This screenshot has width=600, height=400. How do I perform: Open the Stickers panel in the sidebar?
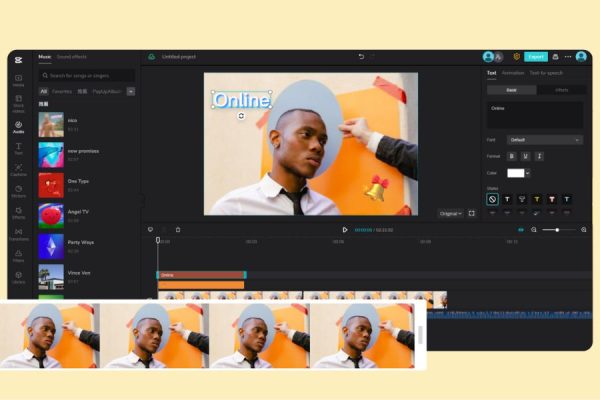coord(19,193)
